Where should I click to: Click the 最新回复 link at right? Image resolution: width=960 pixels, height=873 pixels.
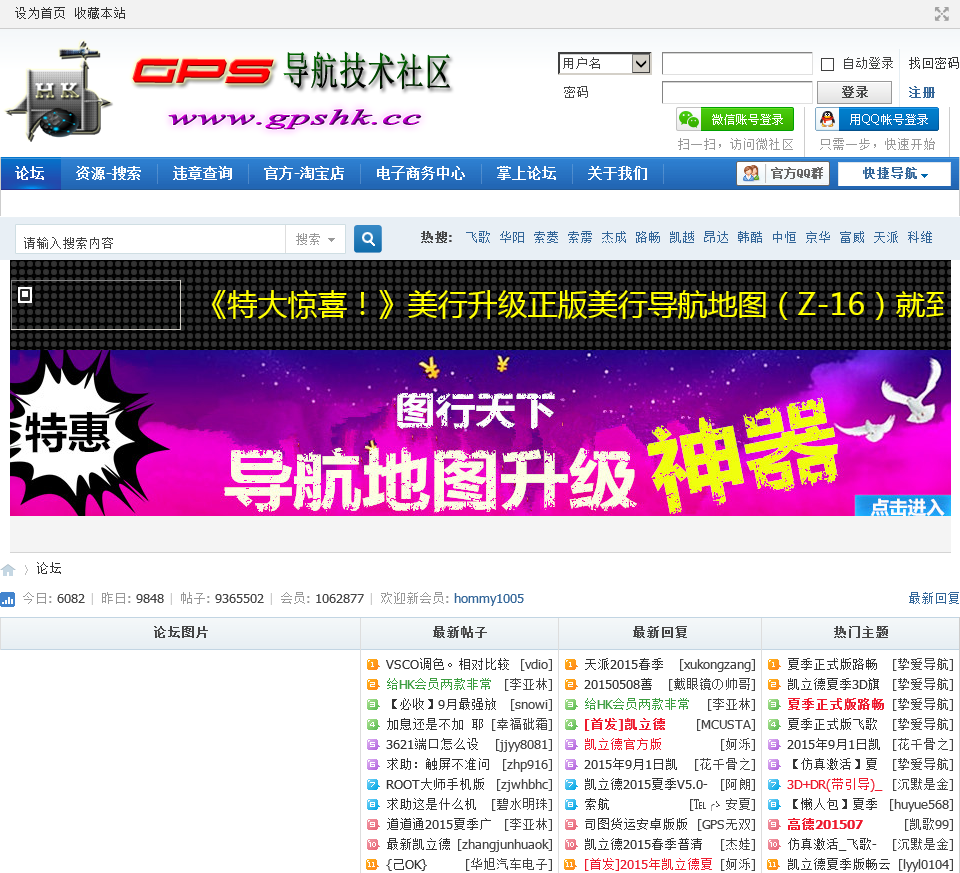pos(934,599)
